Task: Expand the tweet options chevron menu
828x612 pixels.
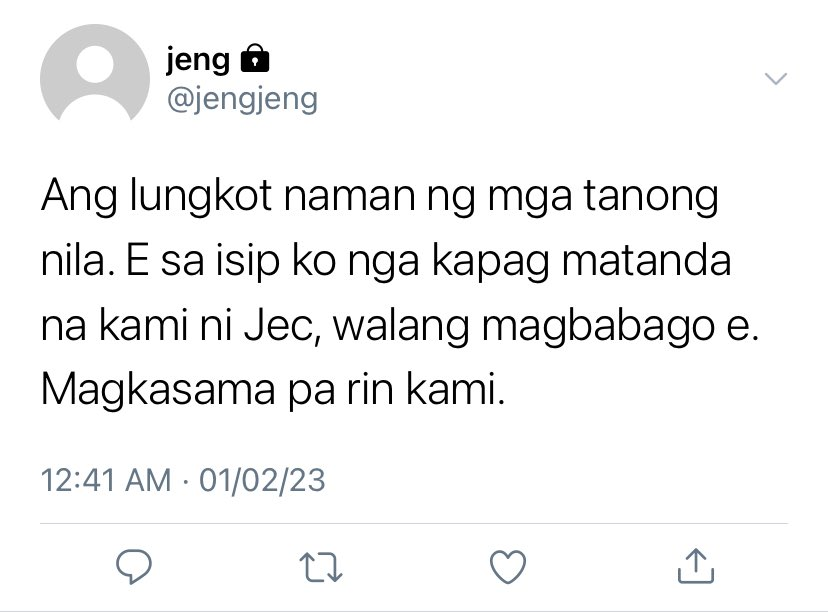Action: [776, 79]
